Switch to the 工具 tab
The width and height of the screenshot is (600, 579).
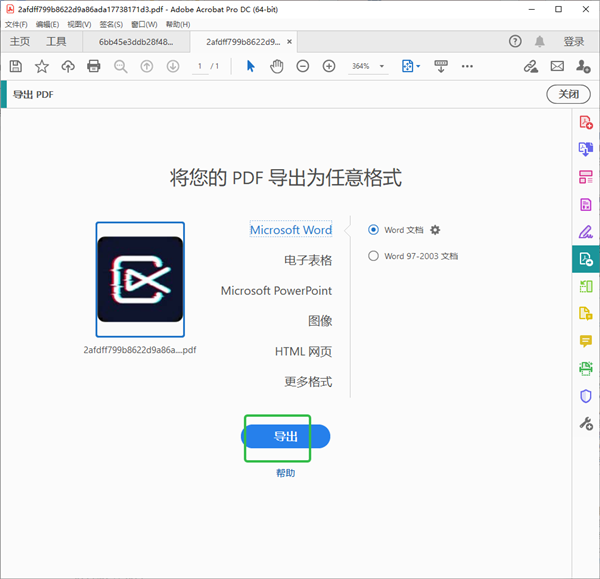[56, 42]
